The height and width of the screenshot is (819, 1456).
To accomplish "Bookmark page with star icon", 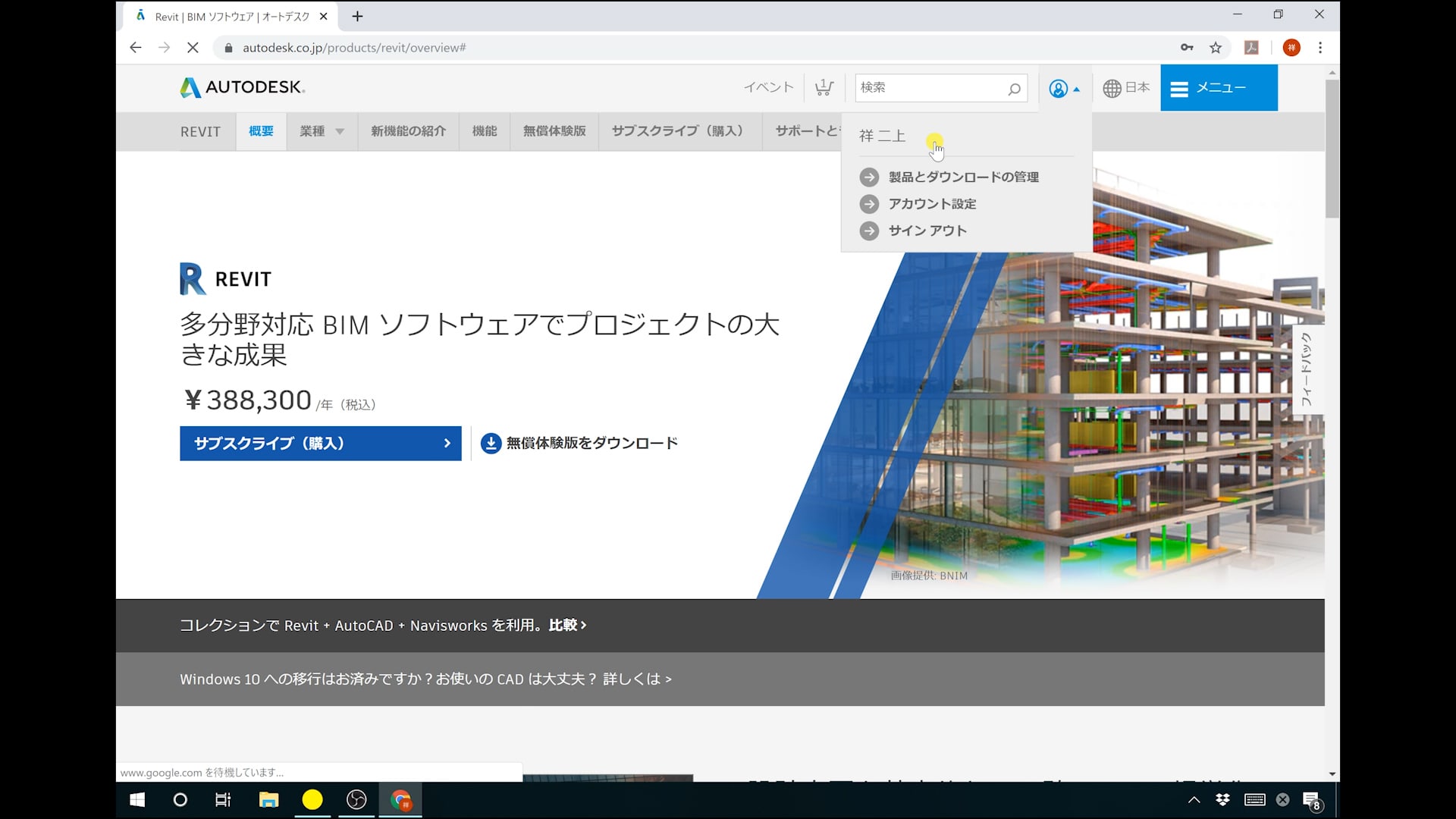I will pyautogui.click(x=1216, y=48).
